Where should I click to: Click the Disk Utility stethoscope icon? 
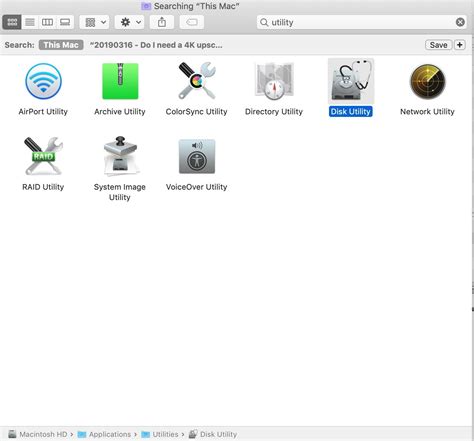[351, 81]
